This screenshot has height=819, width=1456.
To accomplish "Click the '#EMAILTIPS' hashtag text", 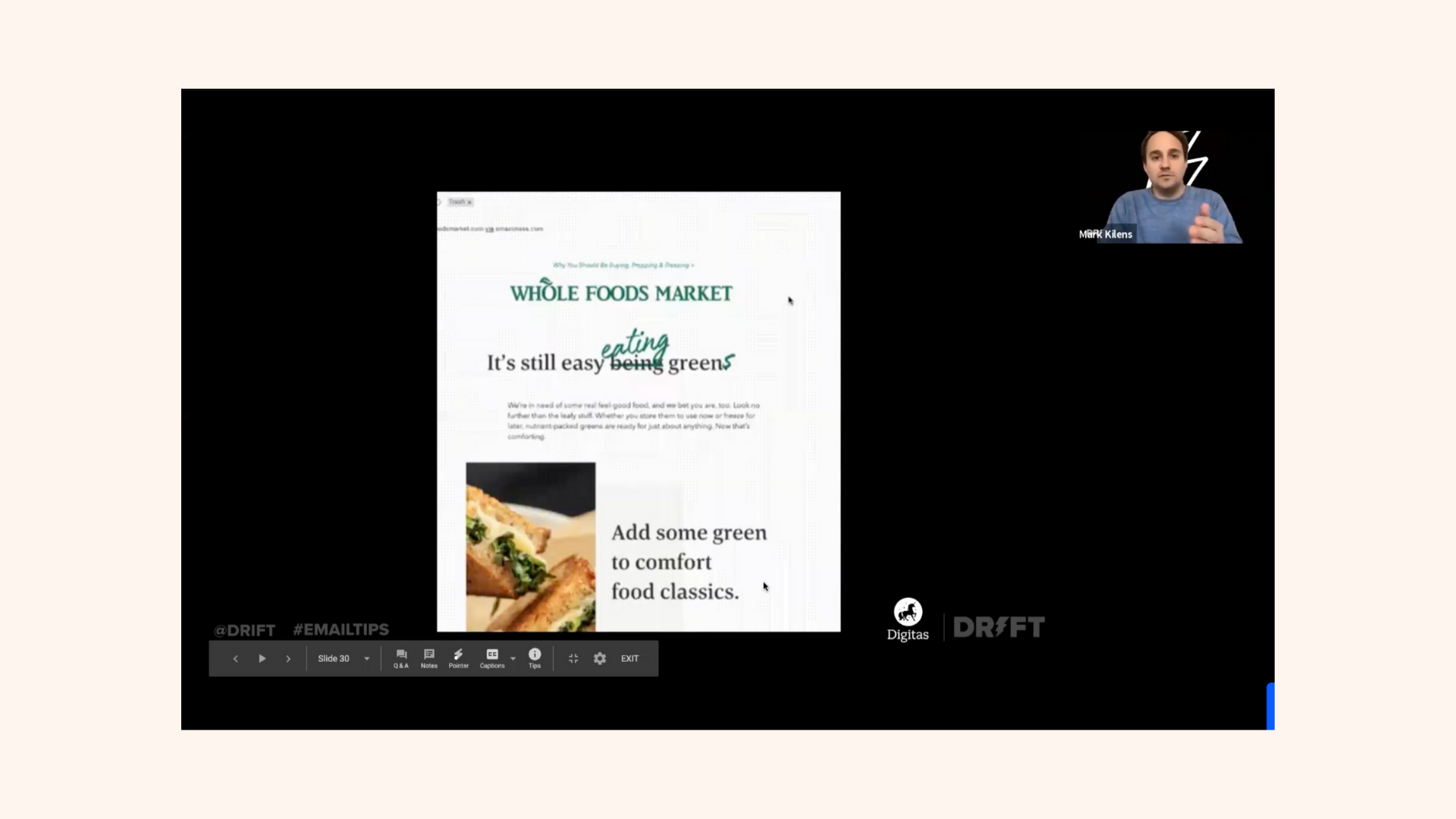I will click(x=341, y=629).
